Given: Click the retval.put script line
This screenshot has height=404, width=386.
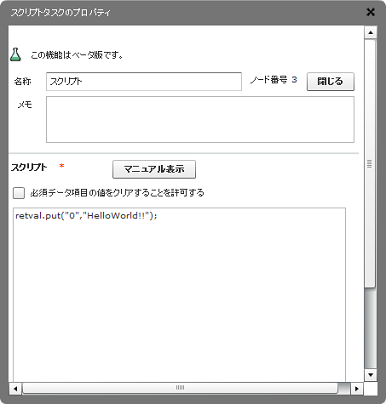Looking at the screenshot, I should coord(86,216).
